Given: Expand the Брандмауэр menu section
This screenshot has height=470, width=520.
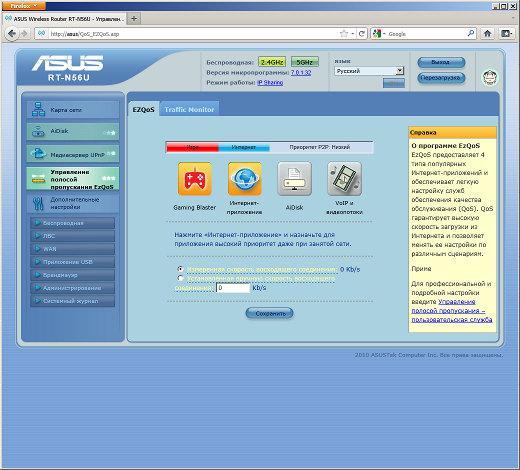Looking at the screenshot, I should click(73, 275).
